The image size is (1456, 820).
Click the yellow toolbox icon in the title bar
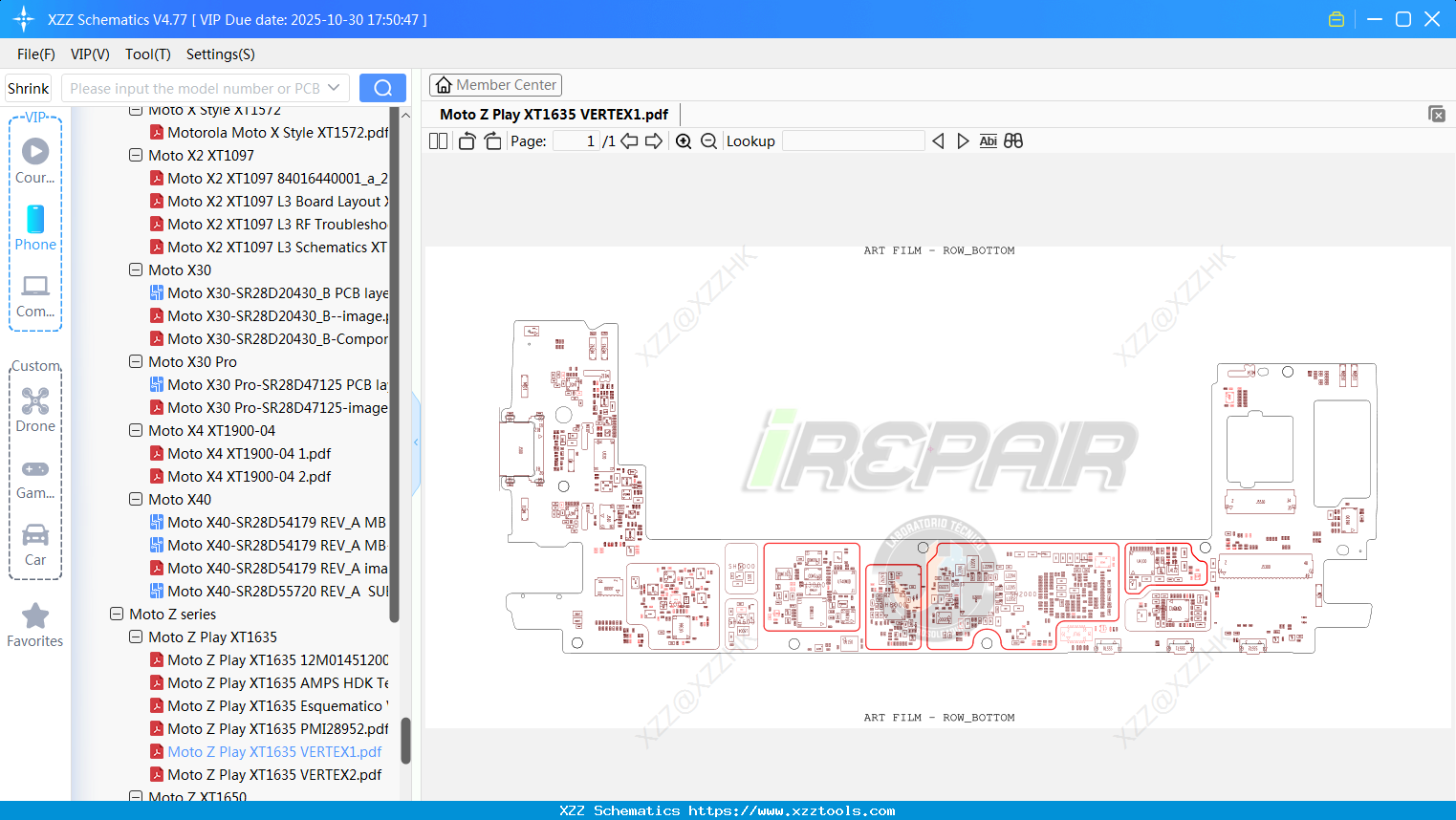coord(1336,19)
